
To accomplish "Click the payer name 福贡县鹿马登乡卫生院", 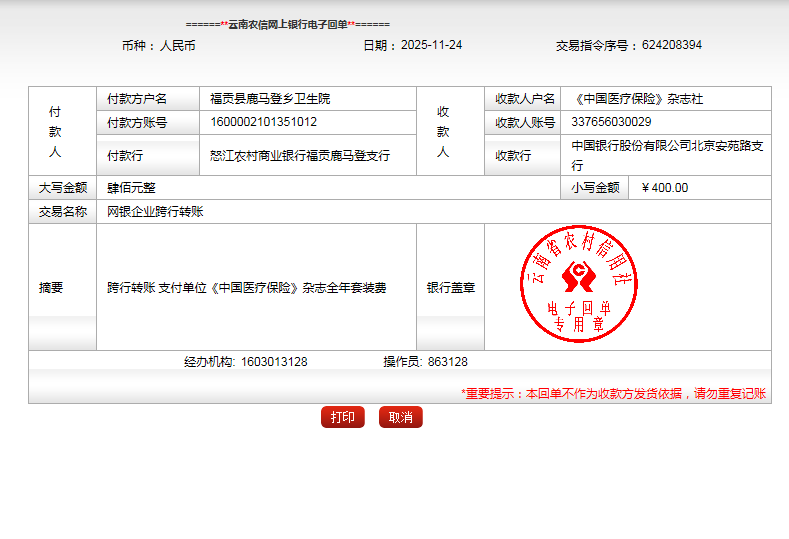I will [x=269, y=99].
